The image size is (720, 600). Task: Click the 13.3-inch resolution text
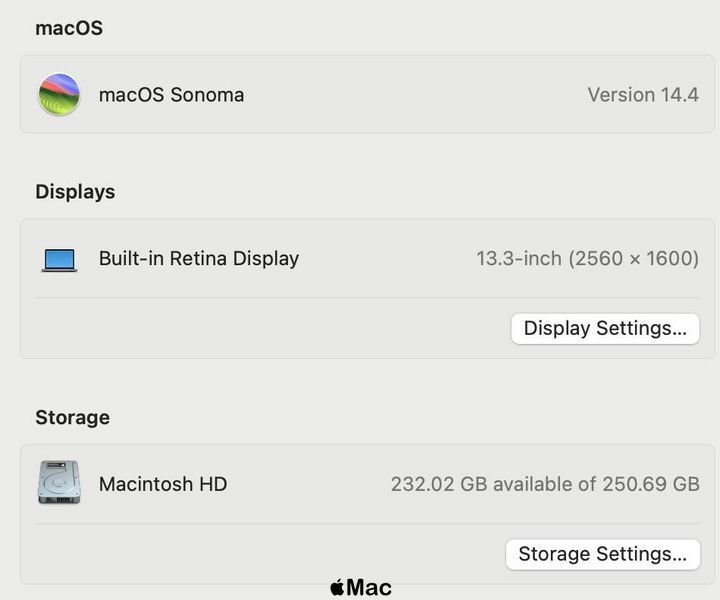pos(587,258)
